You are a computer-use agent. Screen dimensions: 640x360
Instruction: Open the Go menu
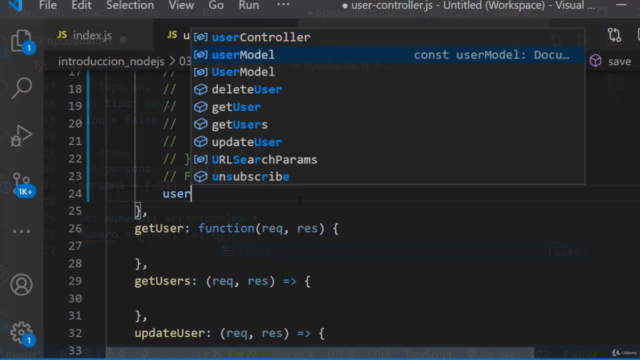pyautogui.click(x=216, y=5)
